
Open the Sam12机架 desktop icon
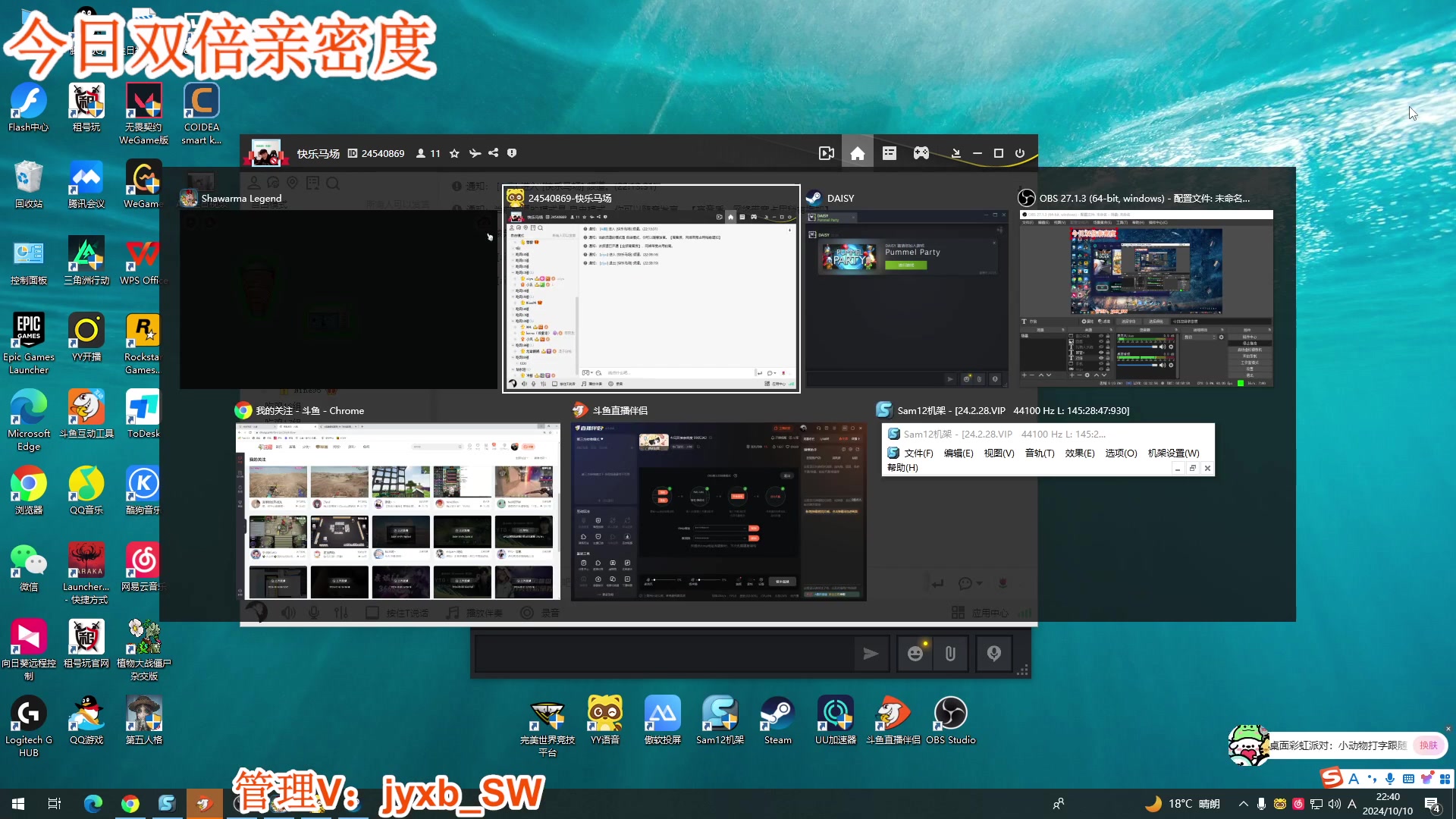click(720, 720)
